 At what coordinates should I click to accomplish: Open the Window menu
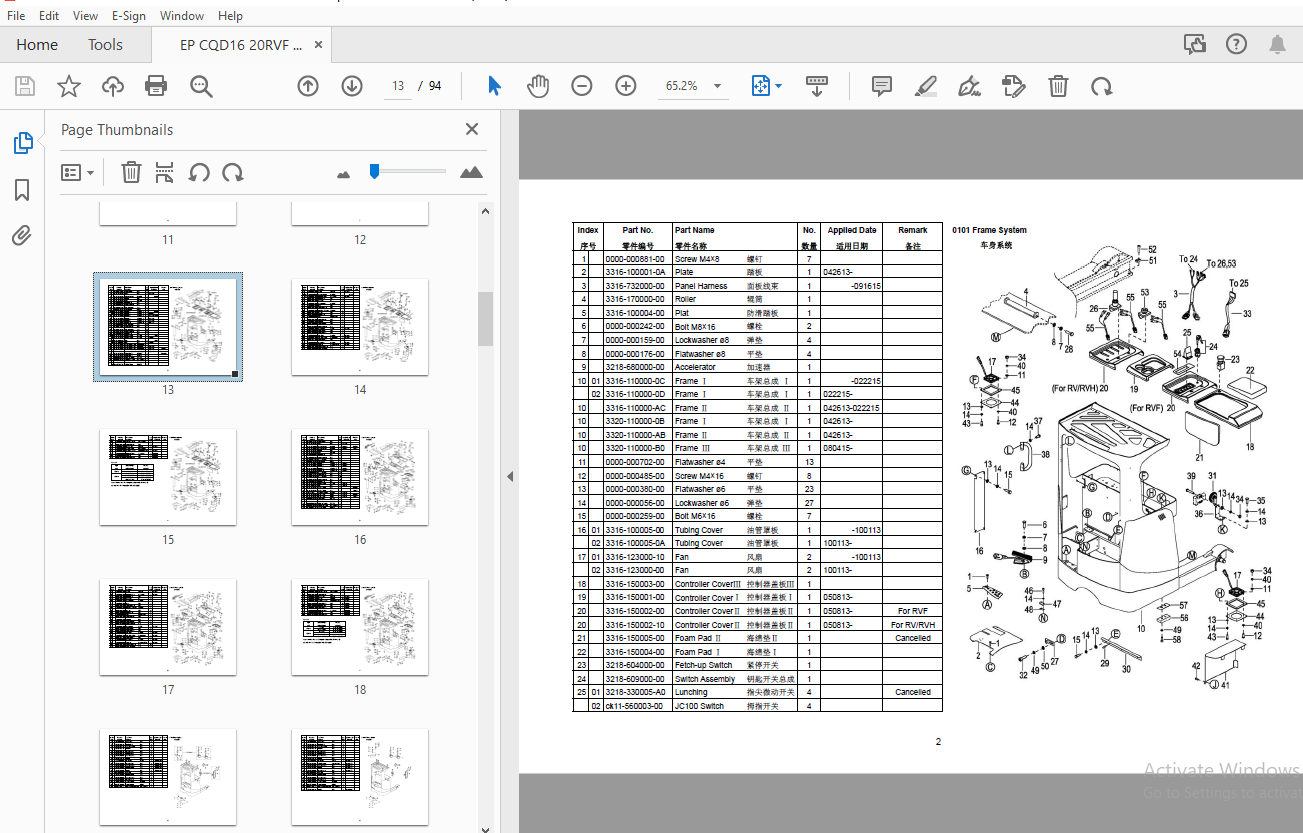click(x=182, y=15)
